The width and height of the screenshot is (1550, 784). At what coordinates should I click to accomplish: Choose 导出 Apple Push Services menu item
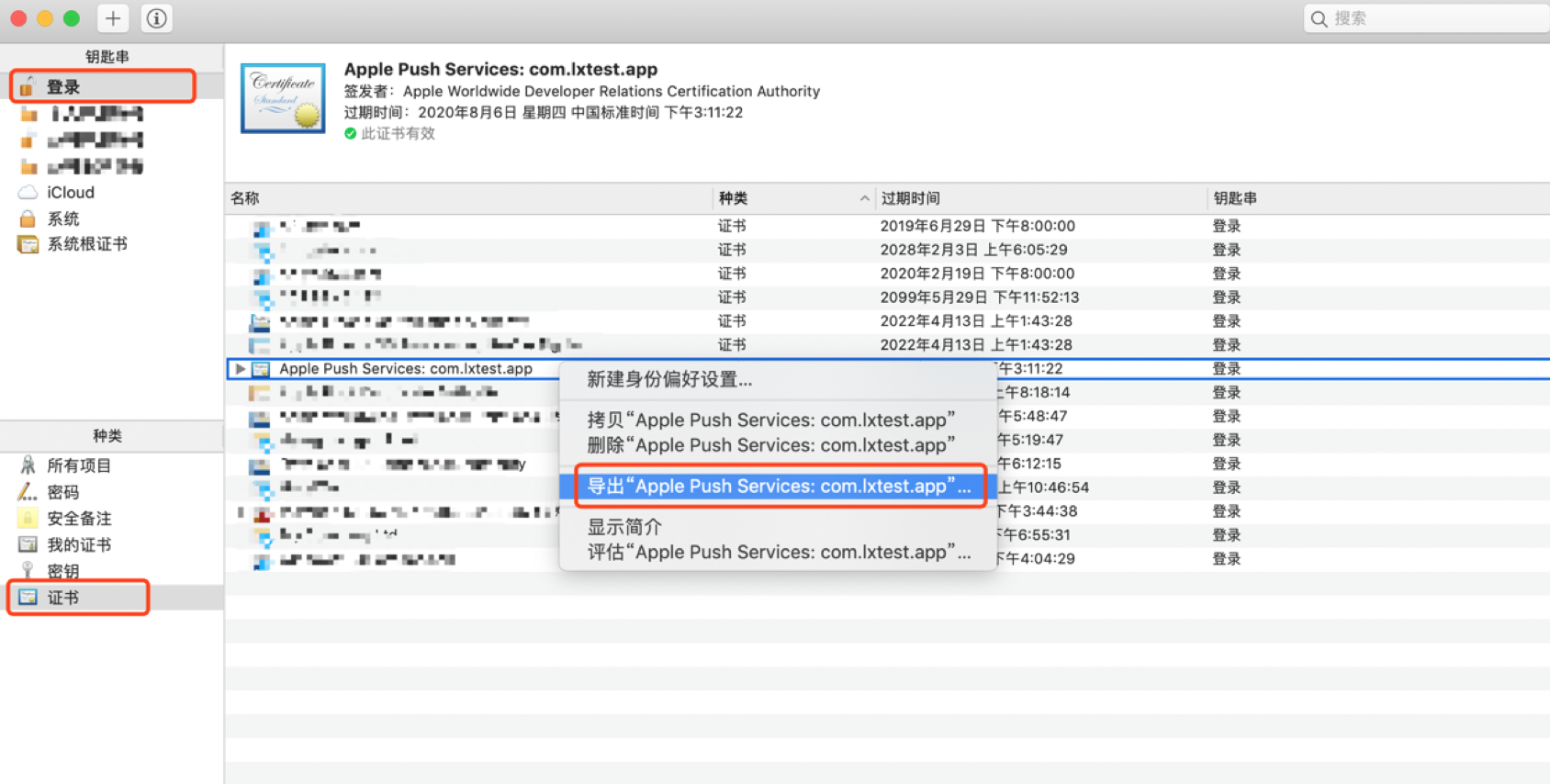tap(778, 486)
